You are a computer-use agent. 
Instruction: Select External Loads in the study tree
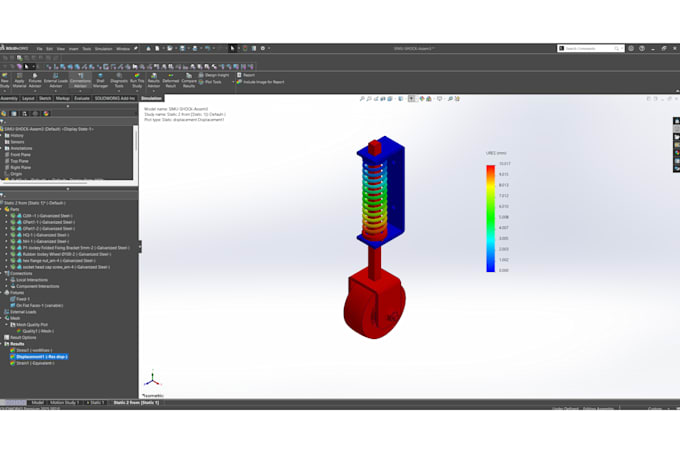click(20, 312)
